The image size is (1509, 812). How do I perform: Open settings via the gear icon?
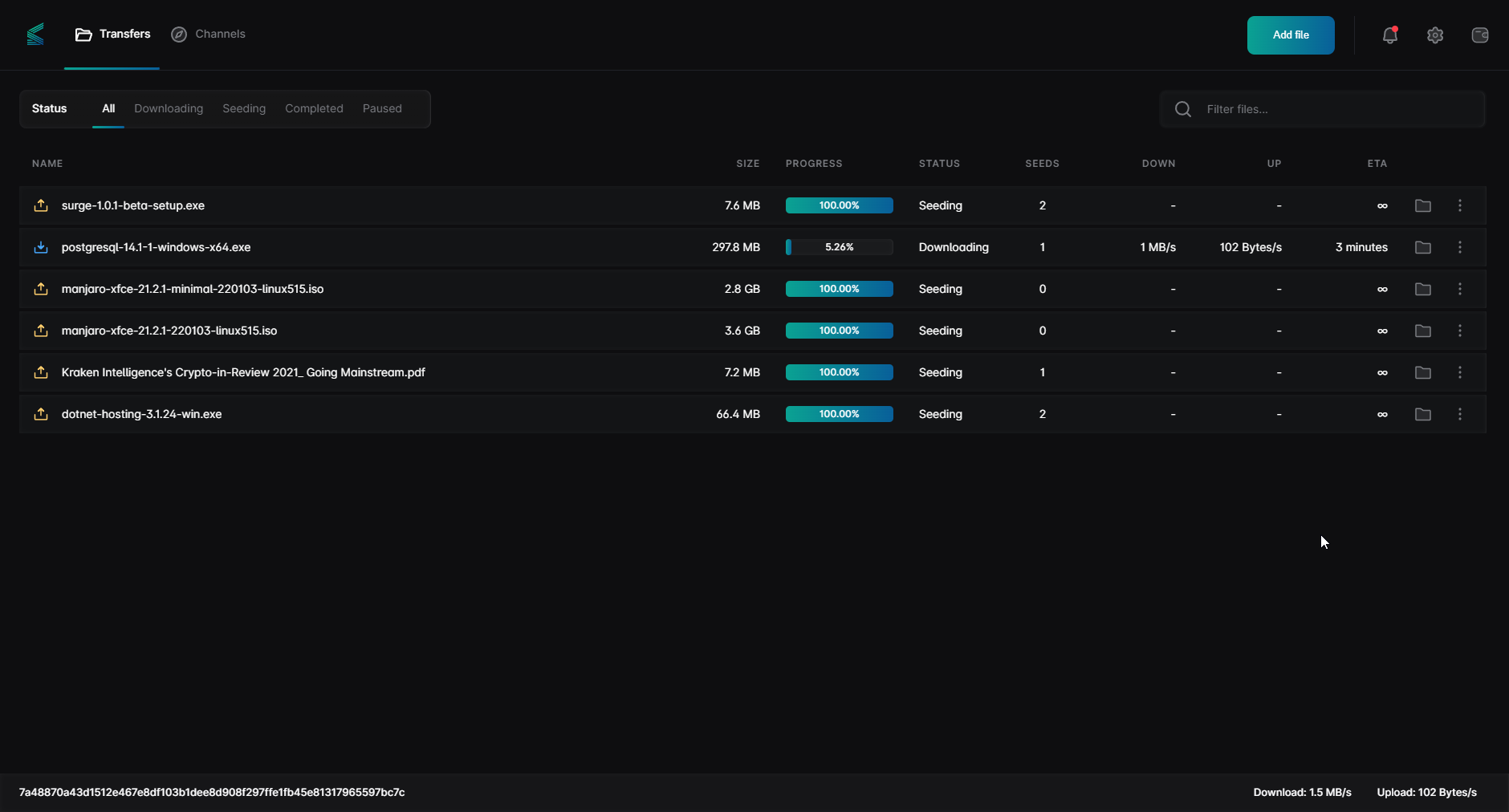point(1435,35)
